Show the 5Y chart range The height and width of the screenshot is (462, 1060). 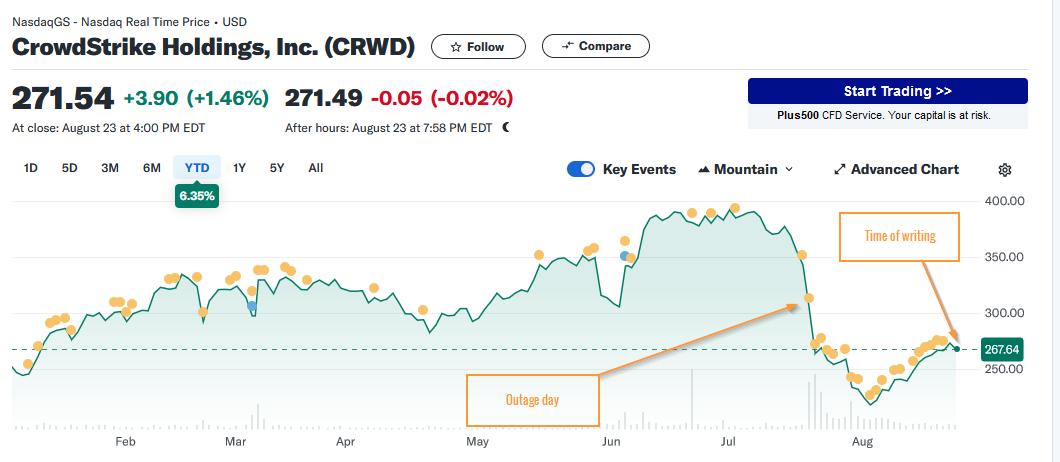[x=277, y=168]
